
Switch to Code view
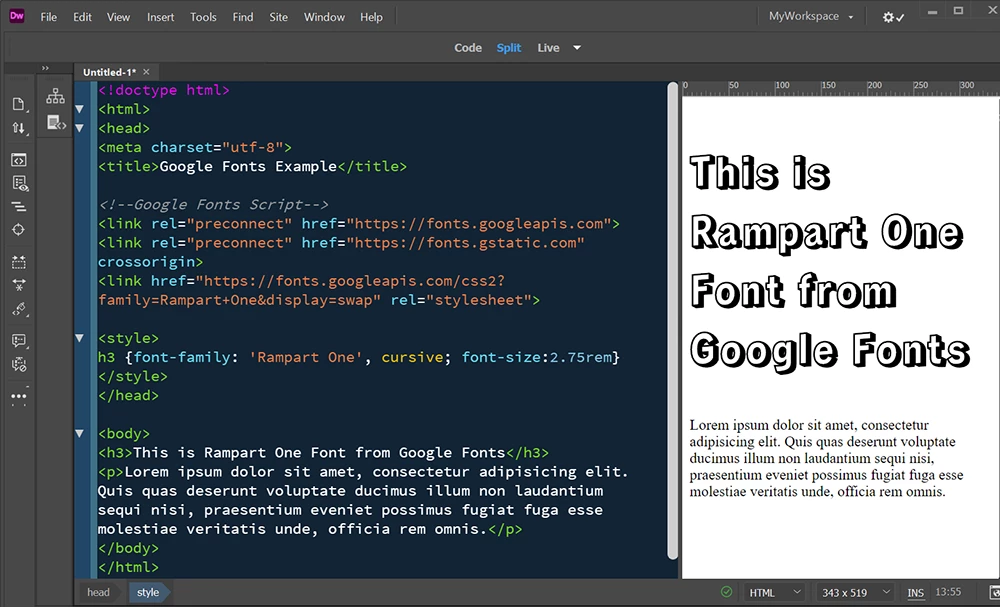point(467,48)
